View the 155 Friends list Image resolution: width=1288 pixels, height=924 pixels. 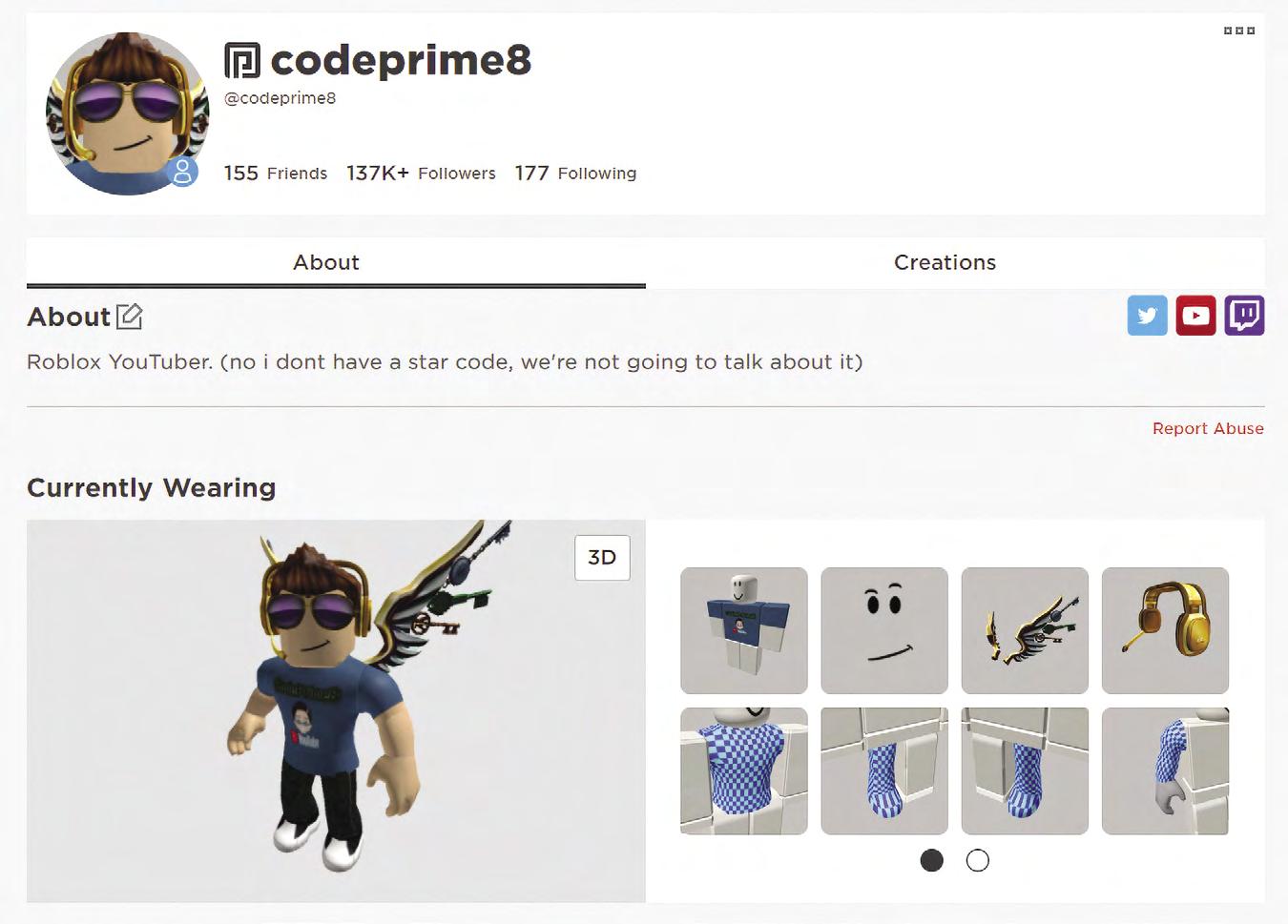click(276, 173)
